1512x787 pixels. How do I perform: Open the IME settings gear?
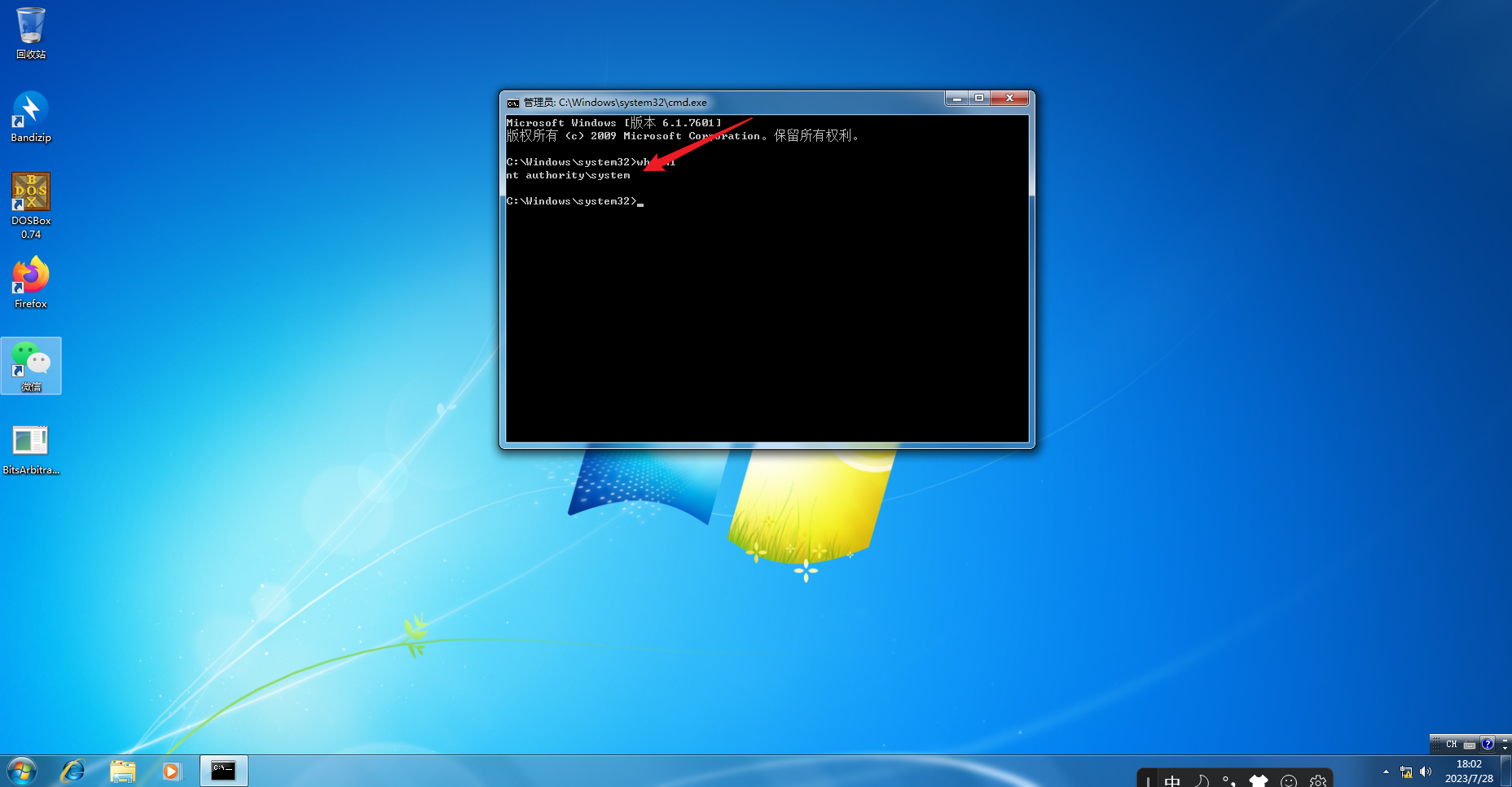(x=1319, y=781)
